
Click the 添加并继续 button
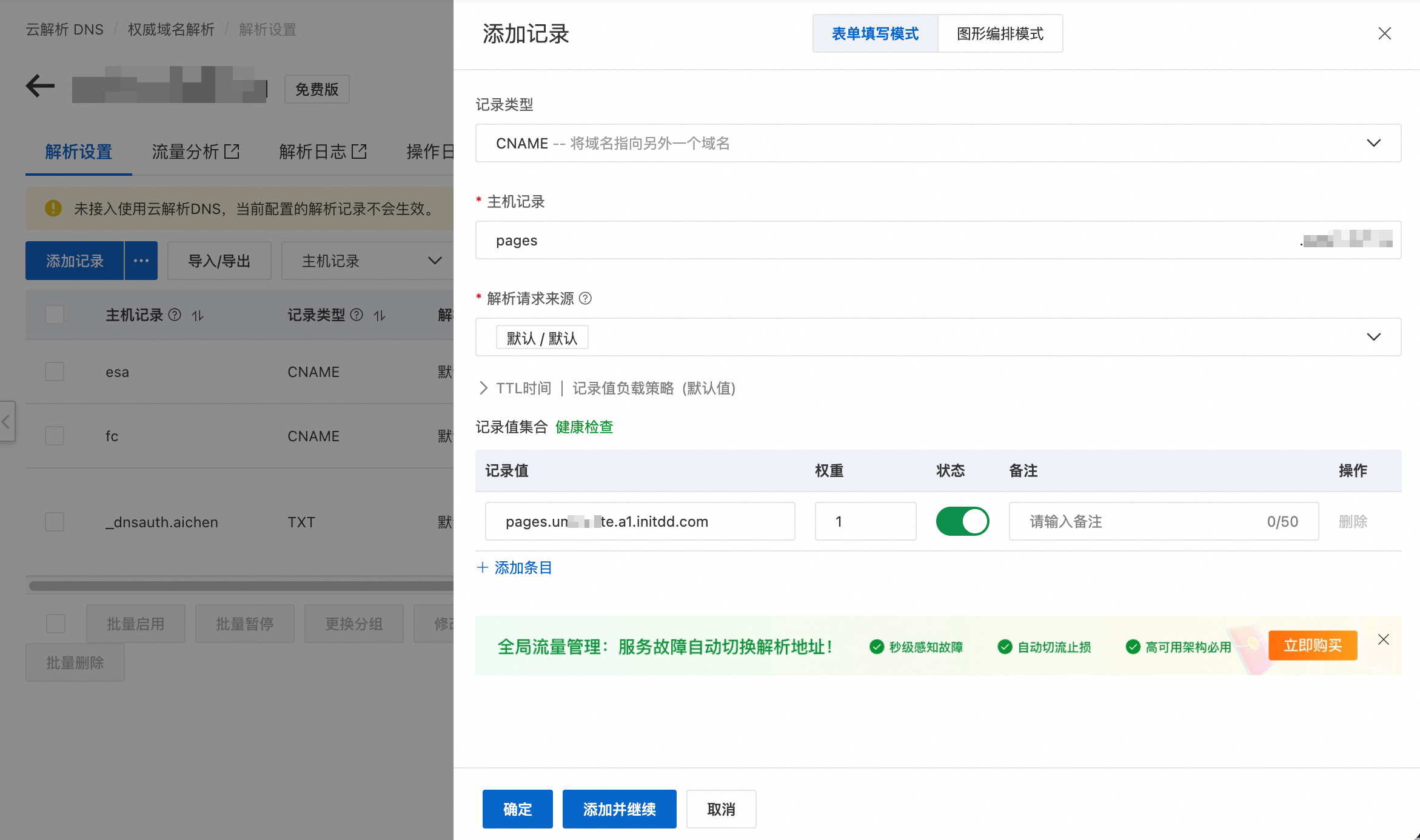[619, 809]
